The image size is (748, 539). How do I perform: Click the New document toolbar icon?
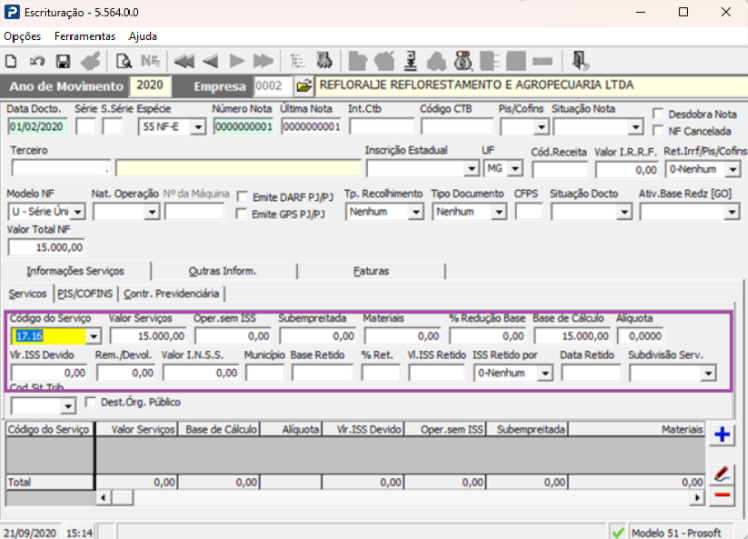click(x=12, y=60)
